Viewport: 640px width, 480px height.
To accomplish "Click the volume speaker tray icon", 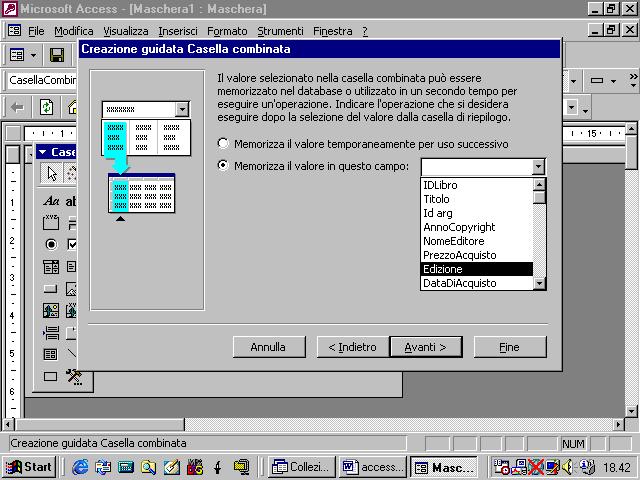I will coord(567,467).
